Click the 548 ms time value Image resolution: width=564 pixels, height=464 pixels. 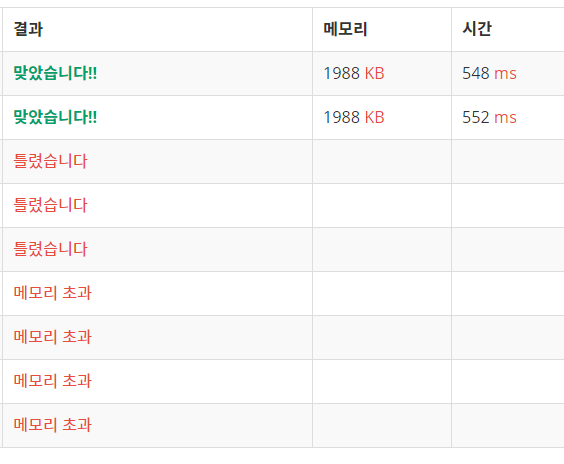tap(489, 73)
